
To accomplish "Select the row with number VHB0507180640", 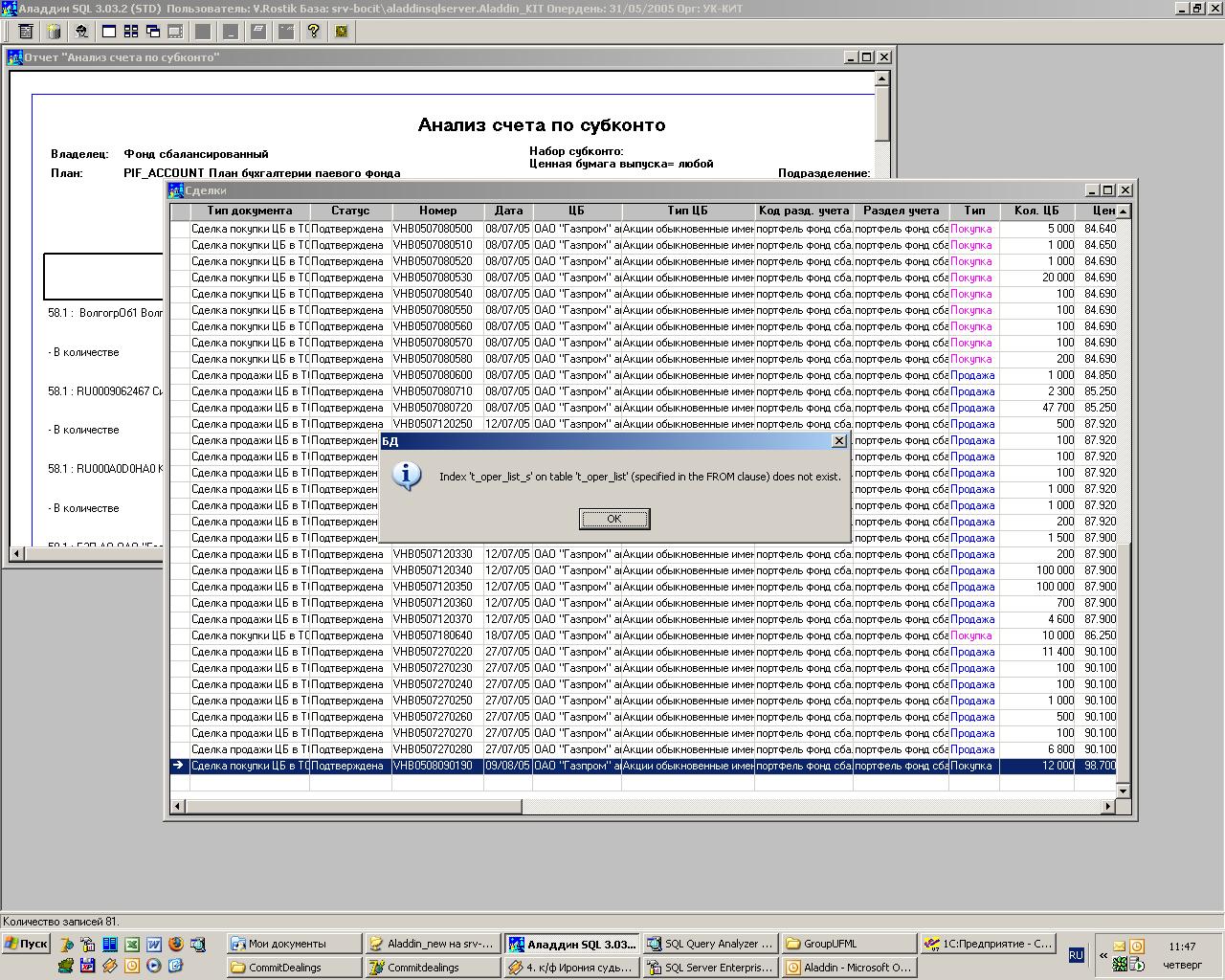I will click(643, 635).
